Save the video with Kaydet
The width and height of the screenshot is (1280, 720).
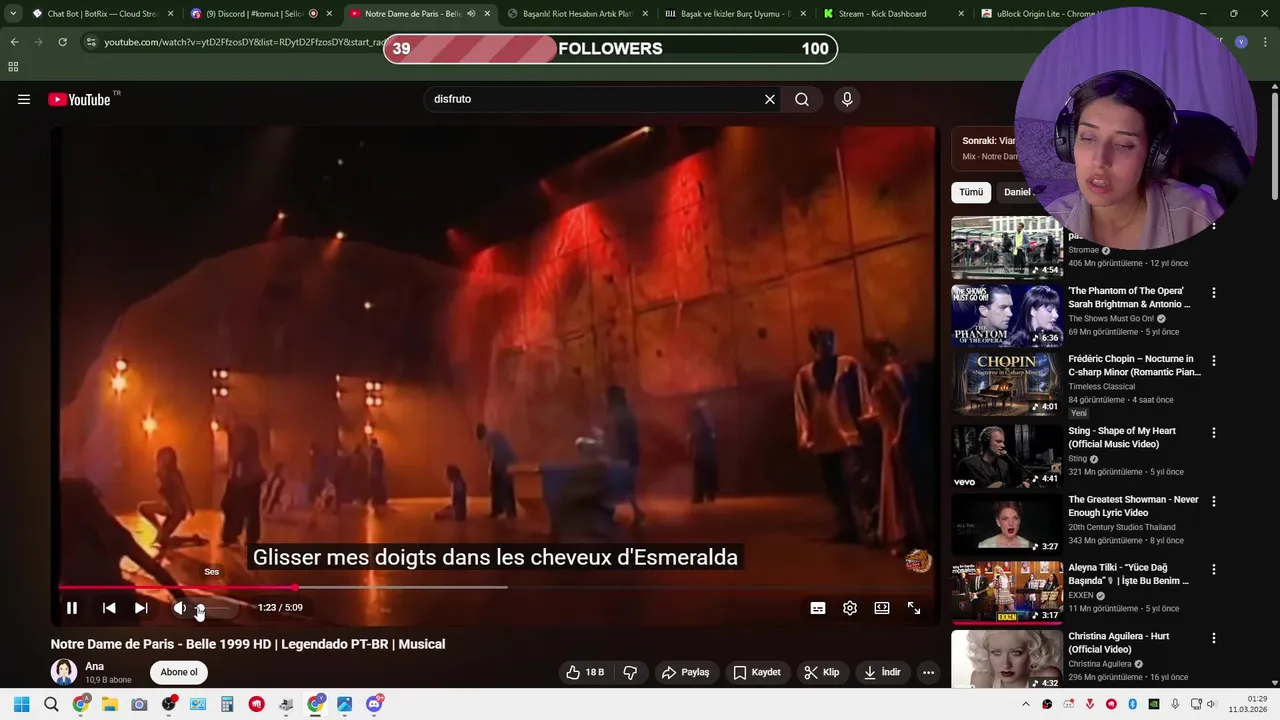click(757, 672)
